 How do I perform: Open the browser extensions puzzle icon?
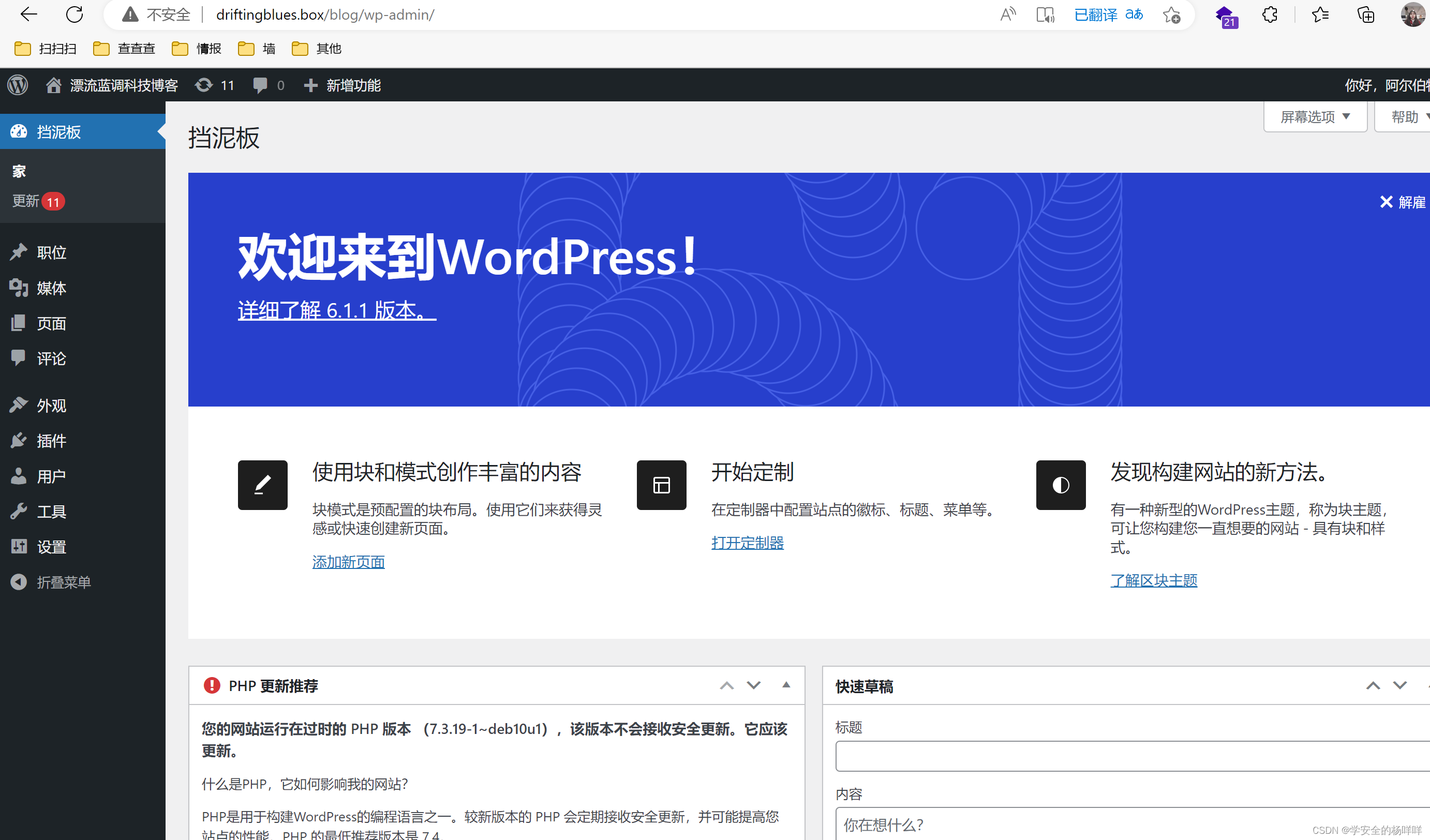[1270, 15]
